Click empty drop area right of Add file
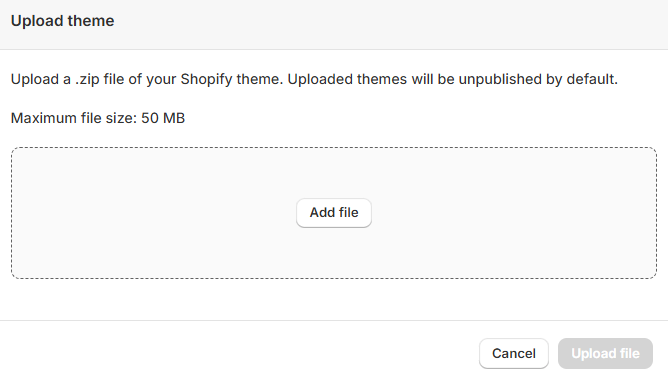The image size is (668, 386). (511, 213)
